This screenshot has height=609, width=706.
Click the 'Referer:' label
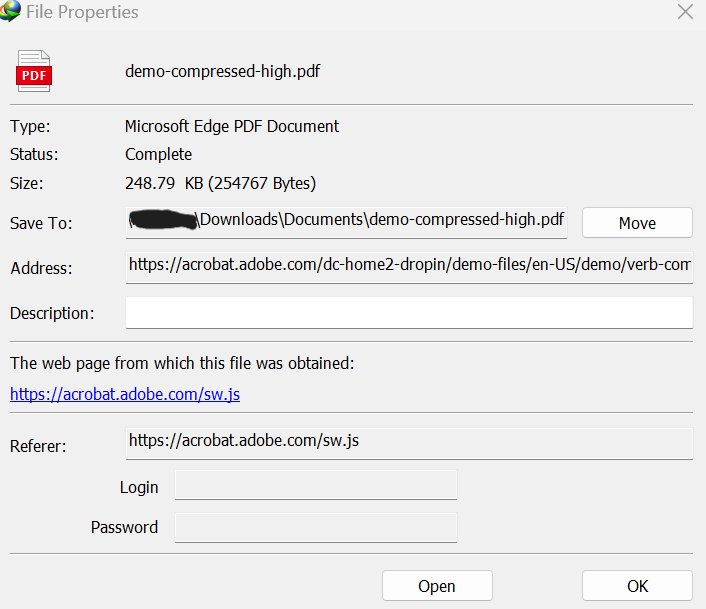[x=38, y=446]
